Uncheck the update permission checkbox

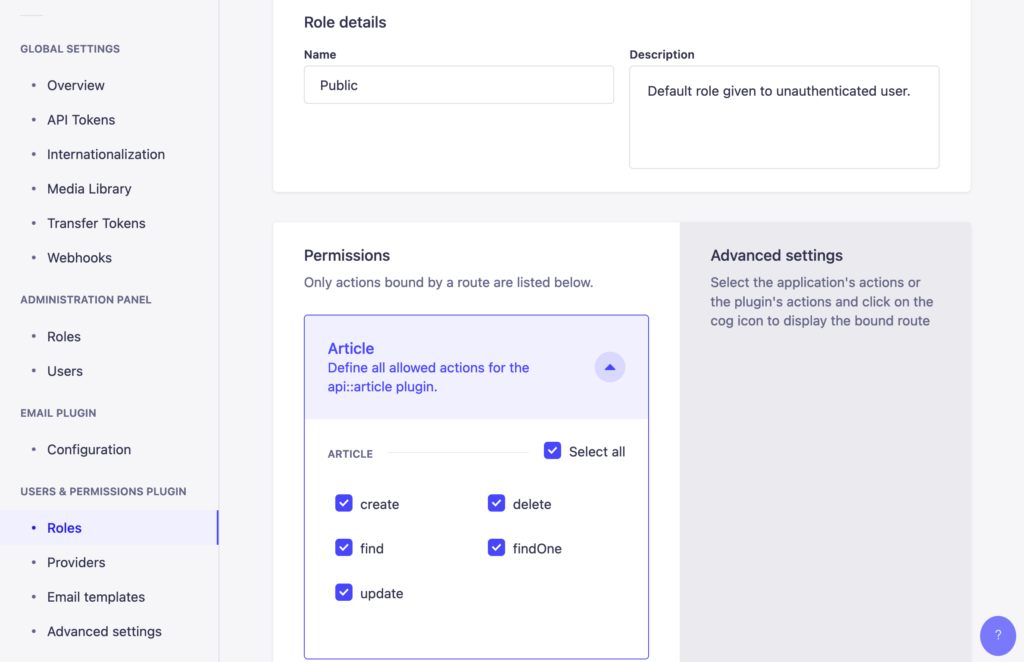tap(344, 592)
